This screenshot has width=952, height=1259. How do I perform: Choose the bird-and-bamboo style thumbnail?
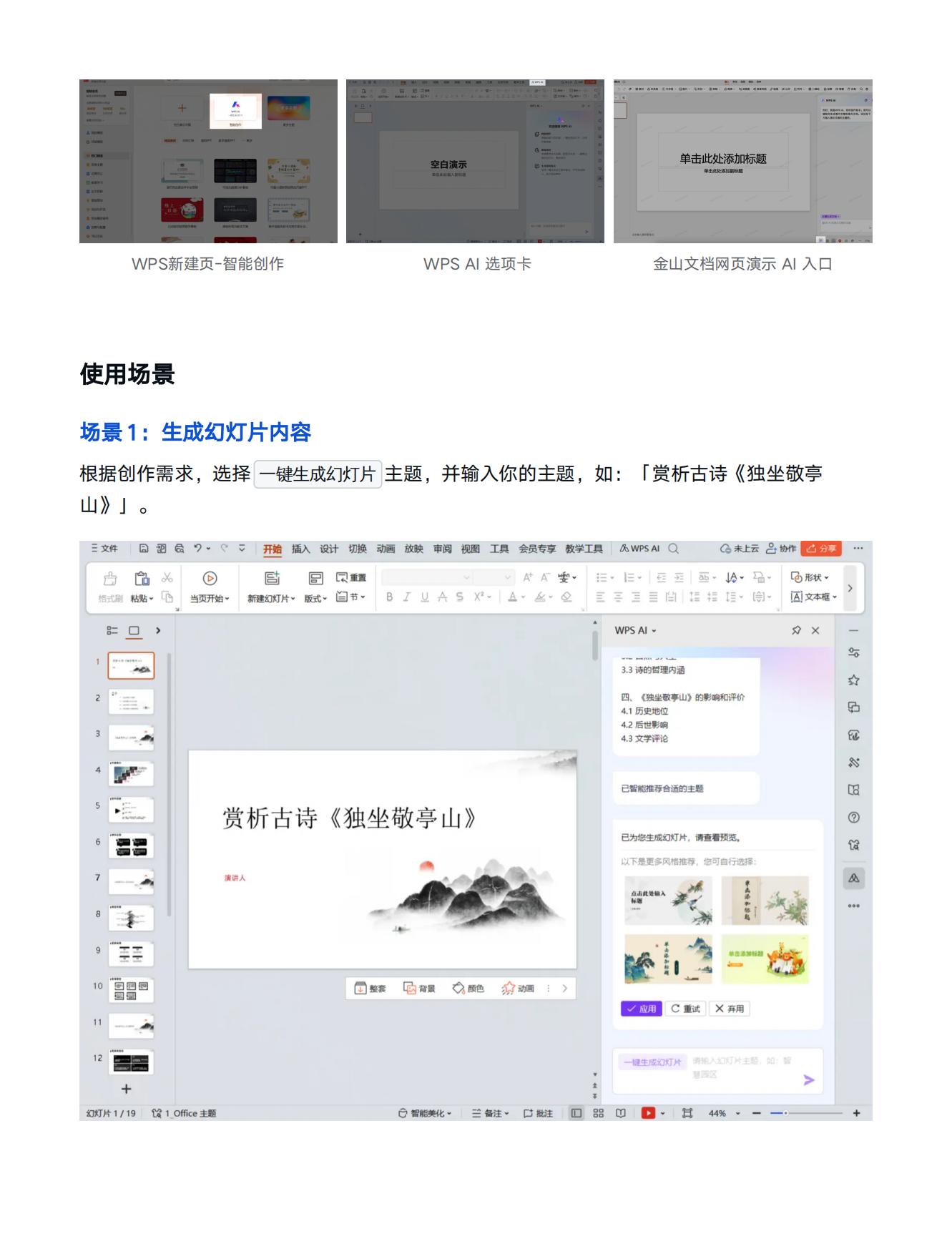pos(668,901)
